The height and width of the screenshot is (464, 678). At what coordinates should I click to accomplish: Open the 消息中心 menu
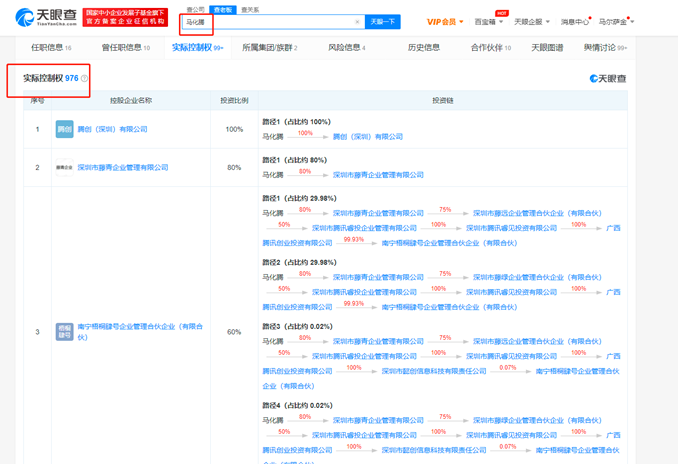tap(575, 22)
